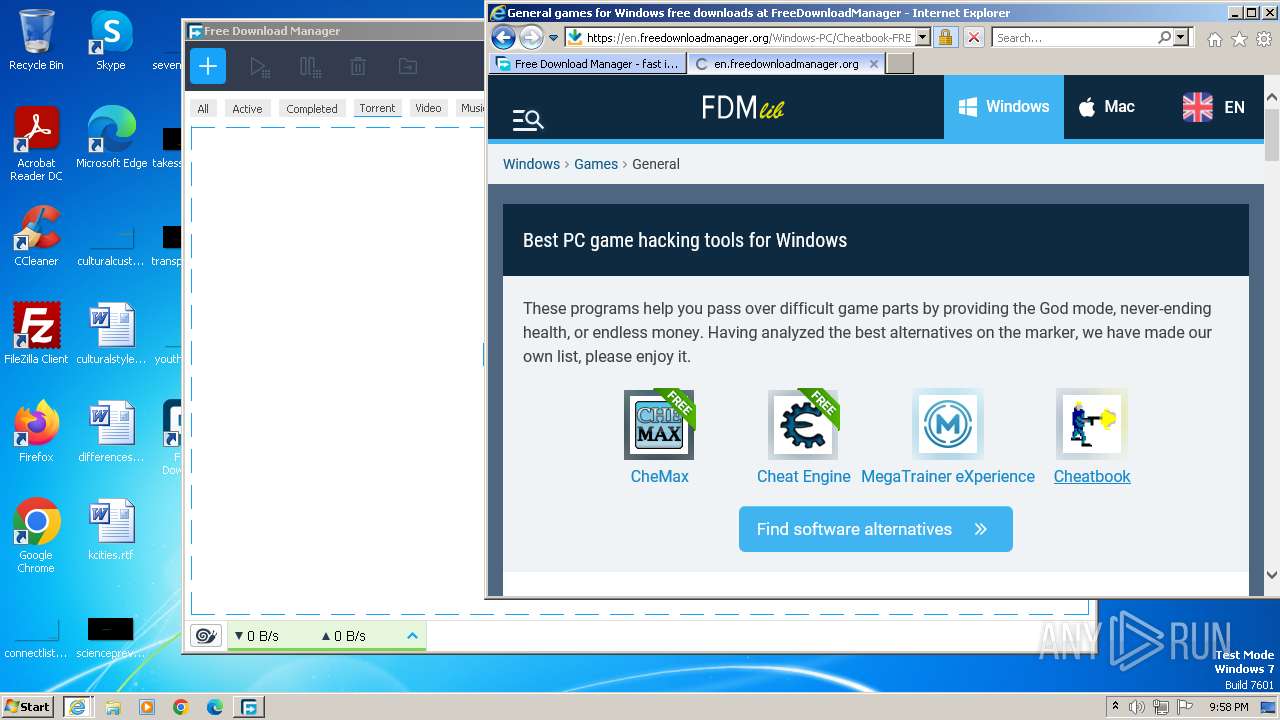The width and height of the screenshot is (1280, 720).
Task: Open the Cheat Engine text link
Action: [803, 477]
